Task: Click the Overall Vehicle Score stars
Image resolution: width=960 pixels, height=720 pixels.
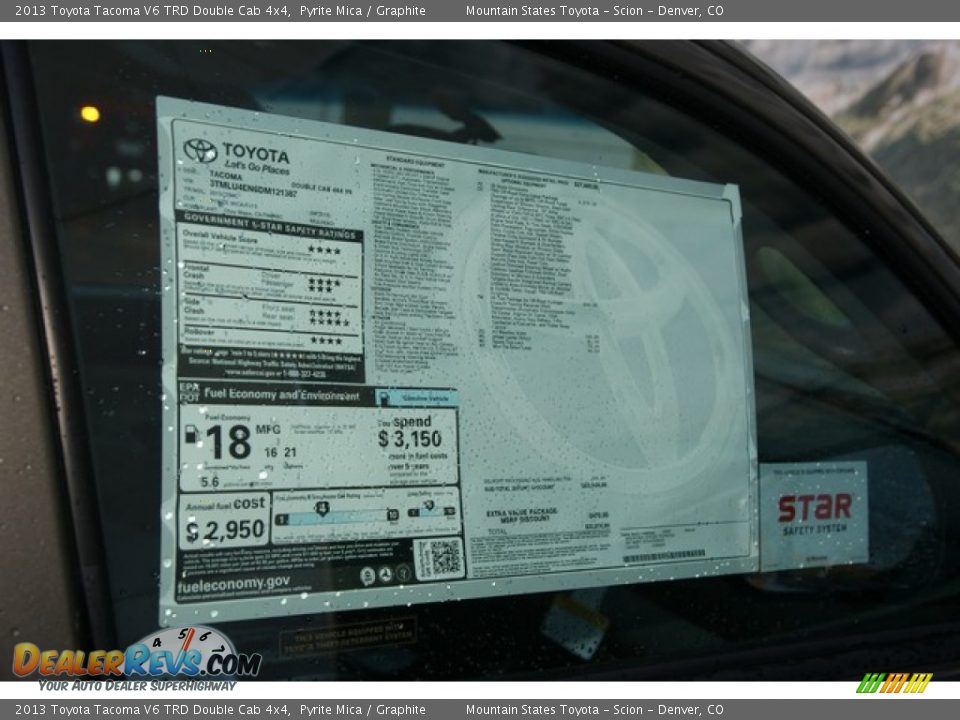Action: click(x=324, y=249)
